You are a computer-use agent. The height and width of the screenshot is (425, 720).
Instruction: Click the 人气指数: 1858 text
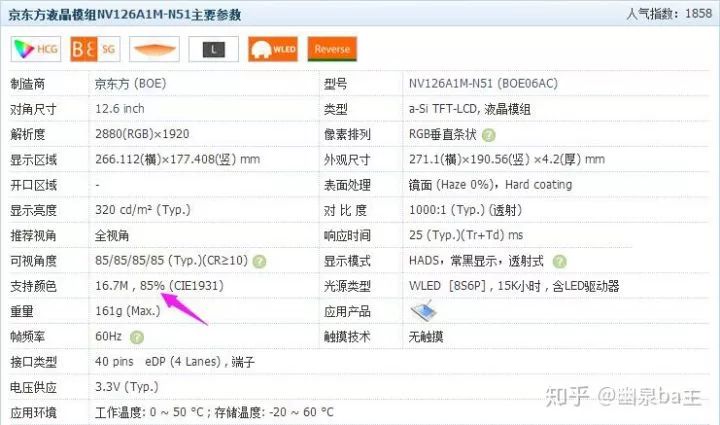click(669, 14)
